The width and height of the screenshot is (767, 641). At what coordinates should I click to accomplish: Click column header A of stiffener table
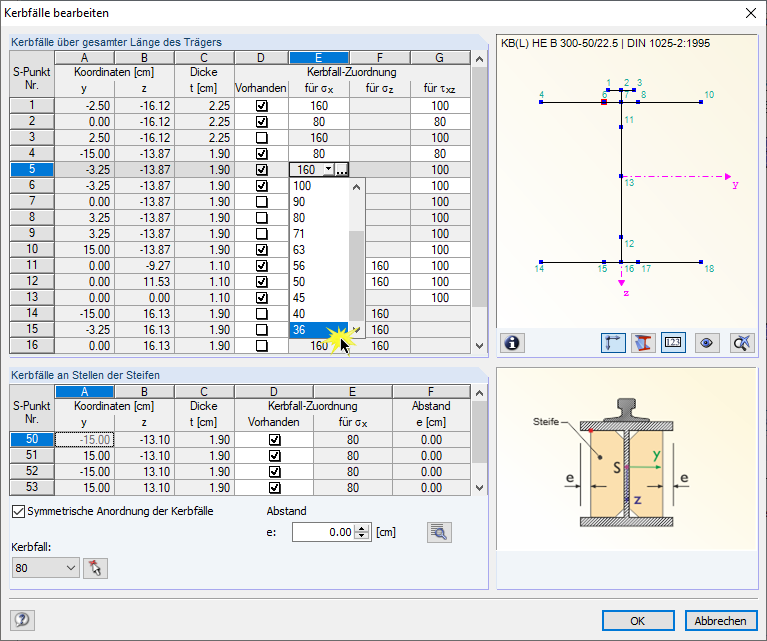pos(84,391)
